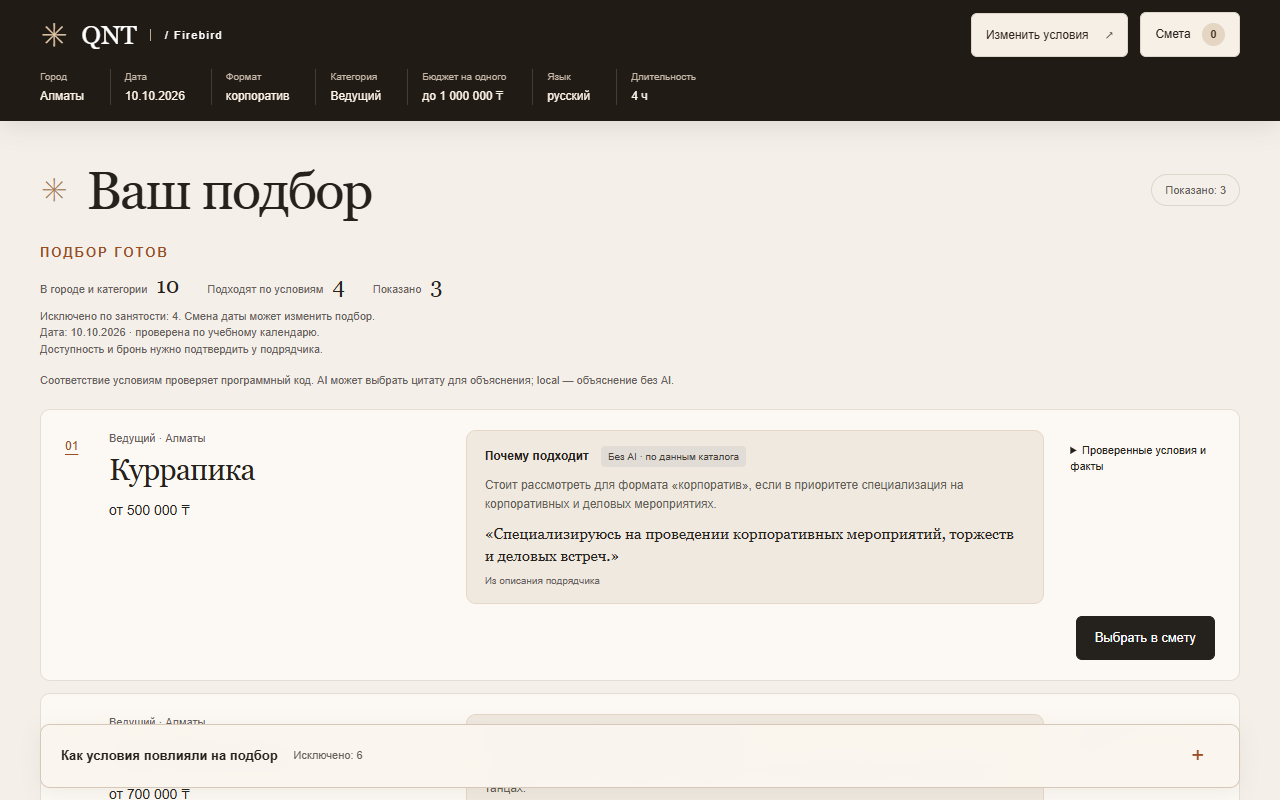
Task: Click the Firebird breadcrumb label
Action: (194, 35)
